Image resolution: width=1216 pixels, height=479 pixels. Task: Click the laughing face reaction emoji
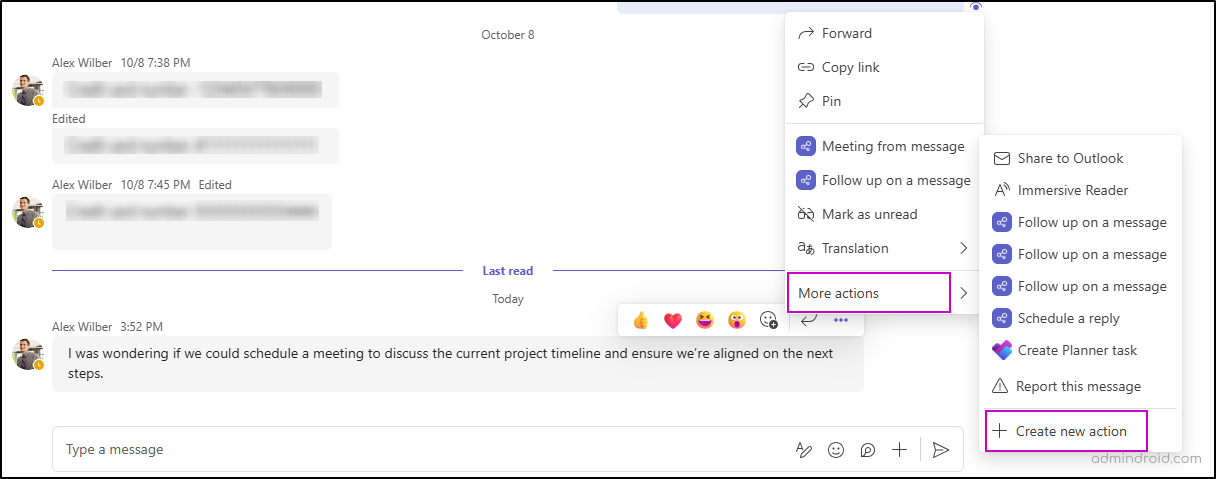click(x=705, y=320)
